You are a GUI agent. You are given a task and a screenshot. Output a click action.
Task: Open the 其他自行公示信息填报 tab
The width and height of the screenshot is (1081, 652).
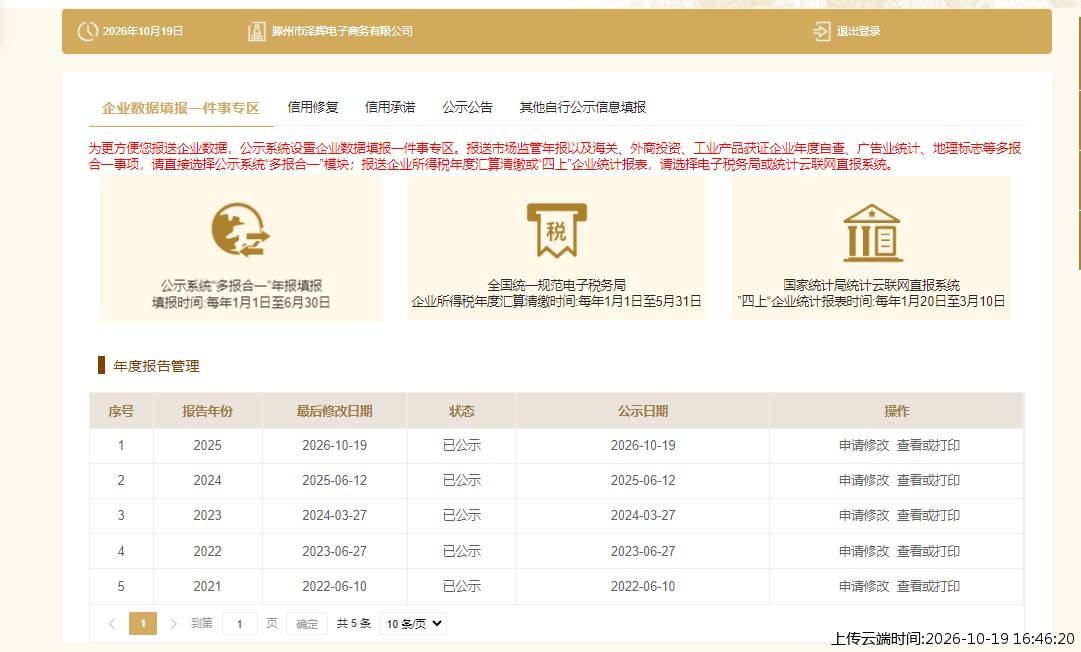[583, 107]
